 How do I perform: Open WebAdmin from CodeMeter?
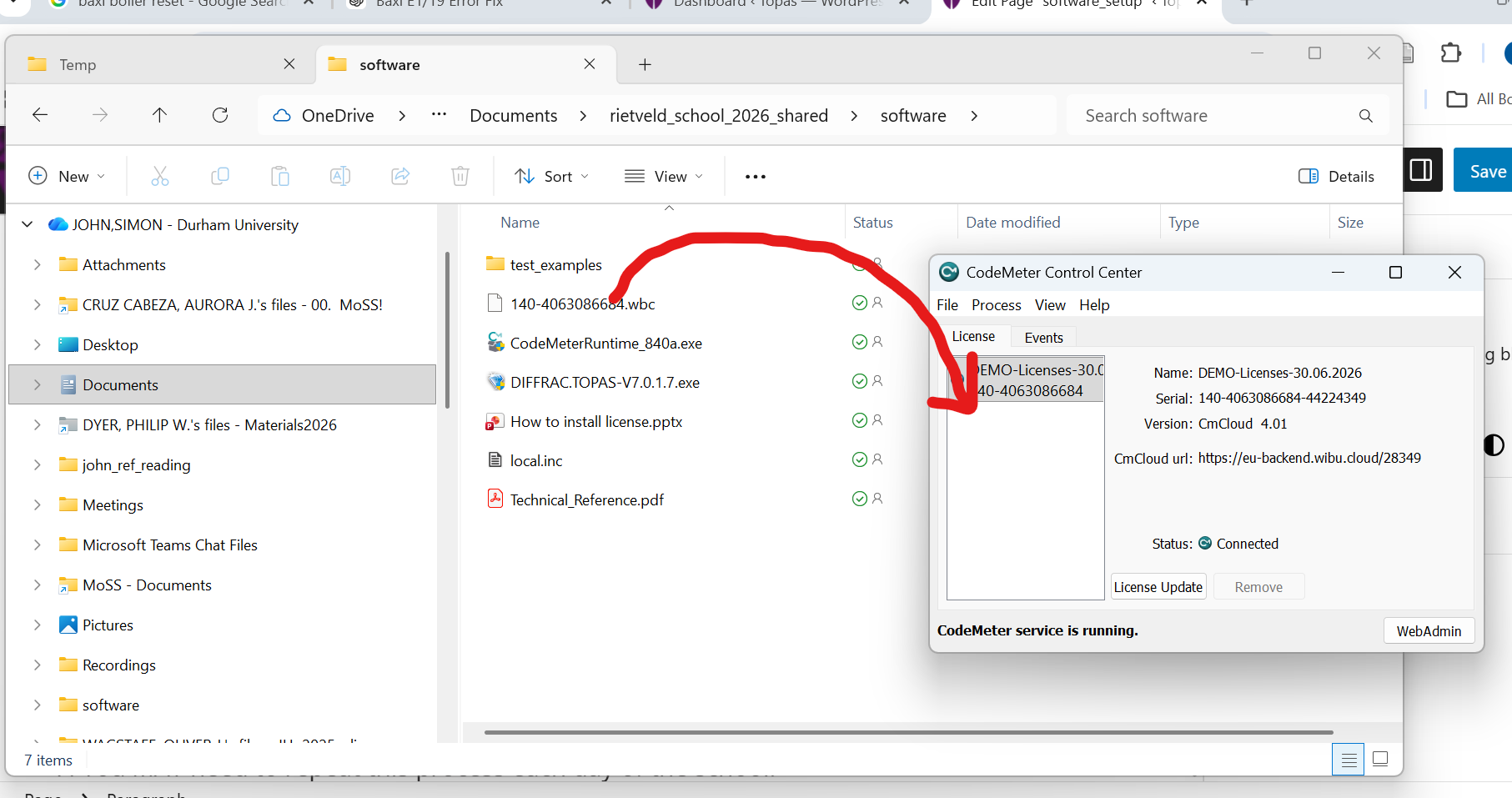point(1429,631)
